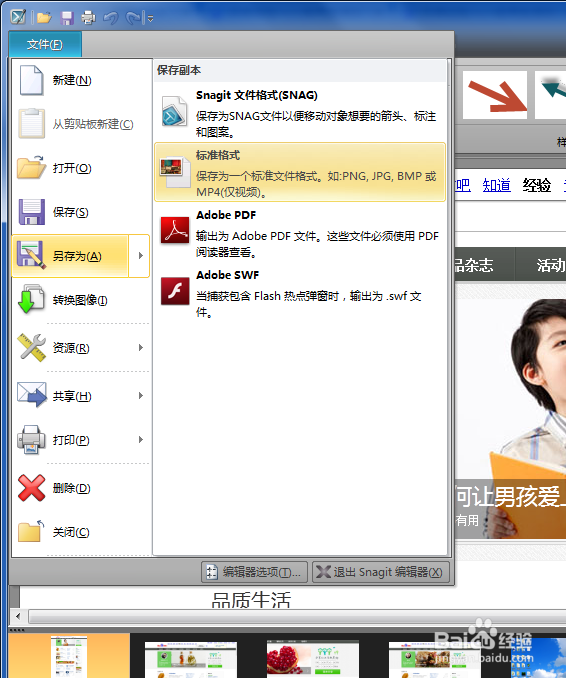Click the 品质生活 heading text
The width and height of the screenshot is (566, 678).
[x=251, y=599]
